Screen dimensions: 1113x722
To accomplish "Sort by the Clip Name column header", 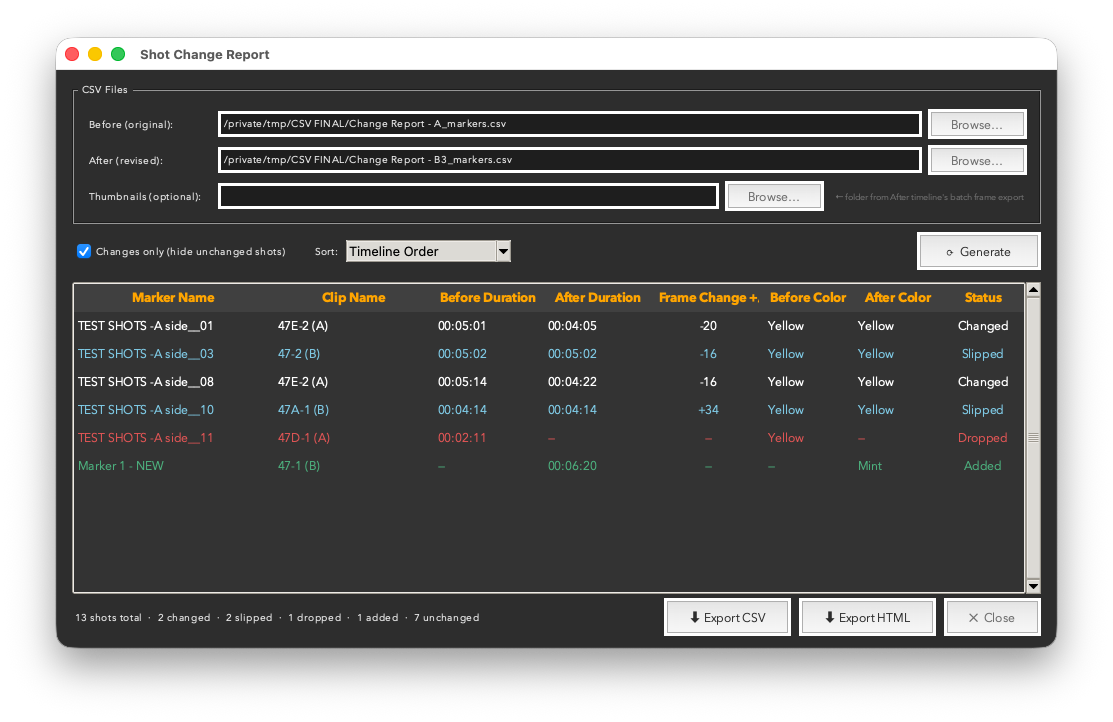I will (353, 297).
